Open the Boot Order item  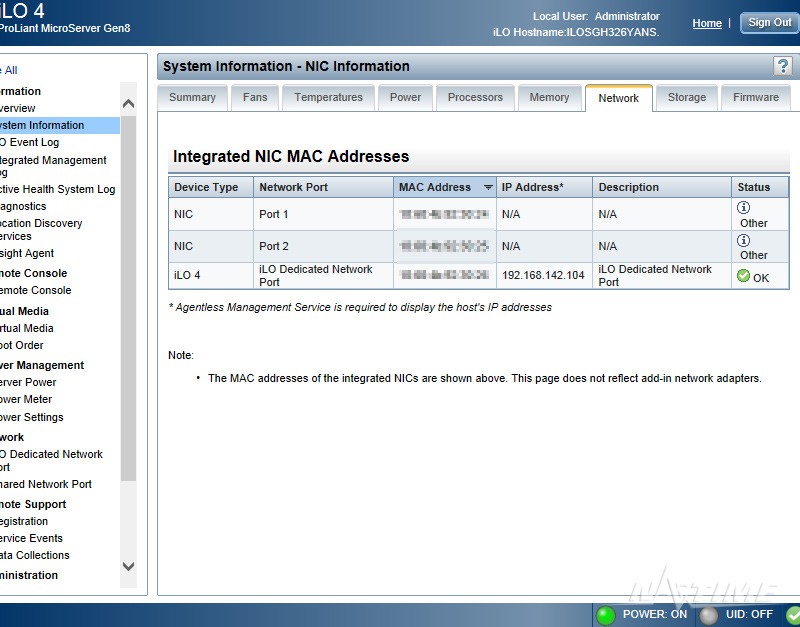pyautogui.click(x=22, y=345)
